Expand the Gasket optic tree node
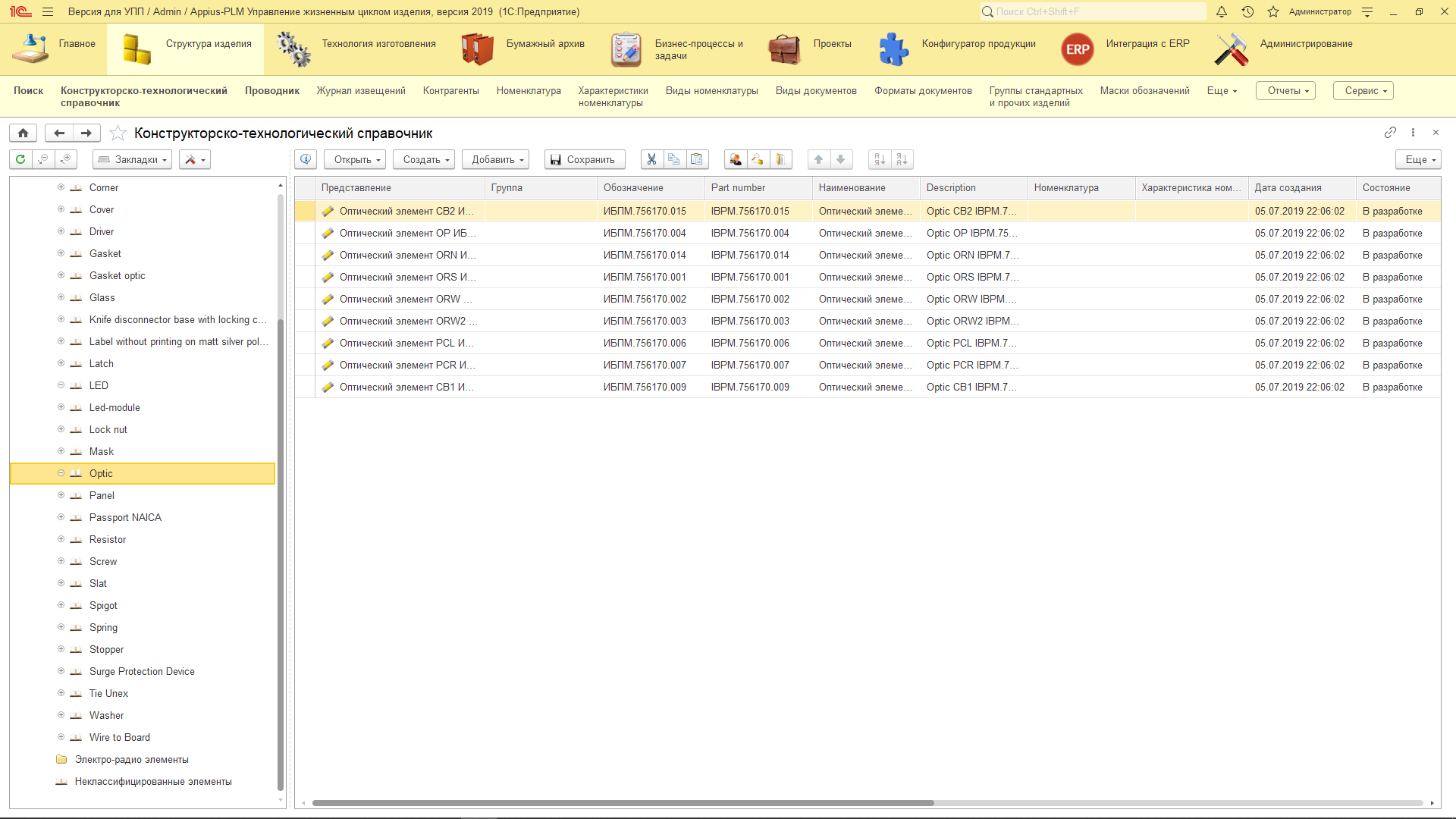 click(x=61, y=275)
